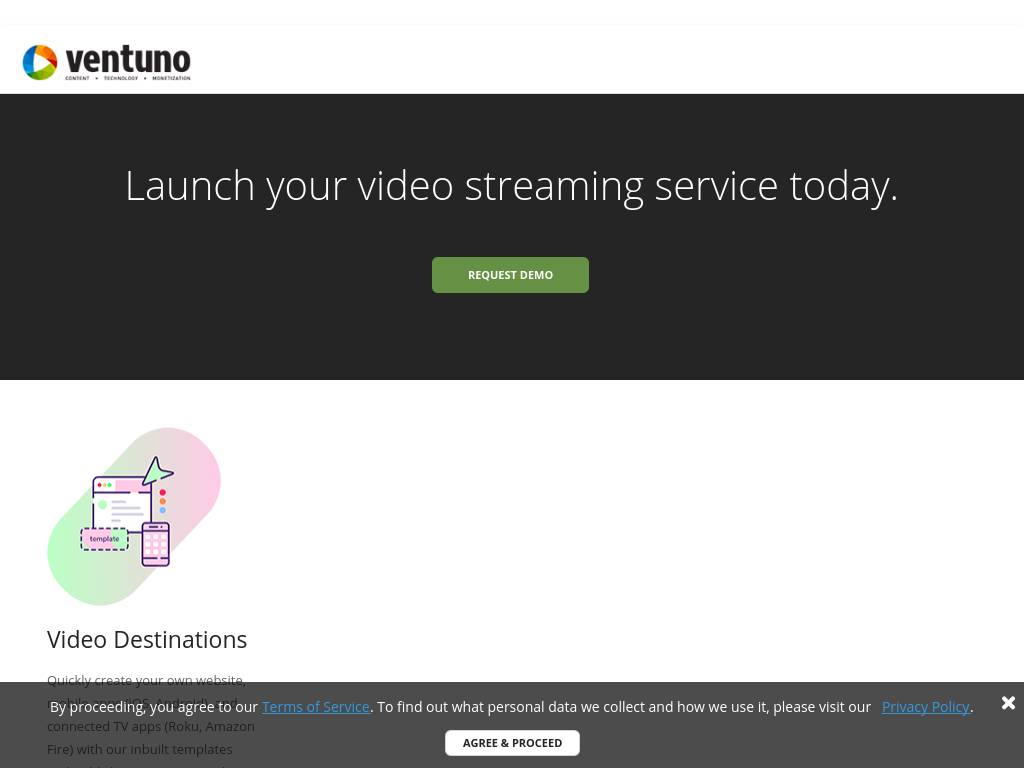
Task: Click the green cursor arrow in illustration
Action: (156, 471)
